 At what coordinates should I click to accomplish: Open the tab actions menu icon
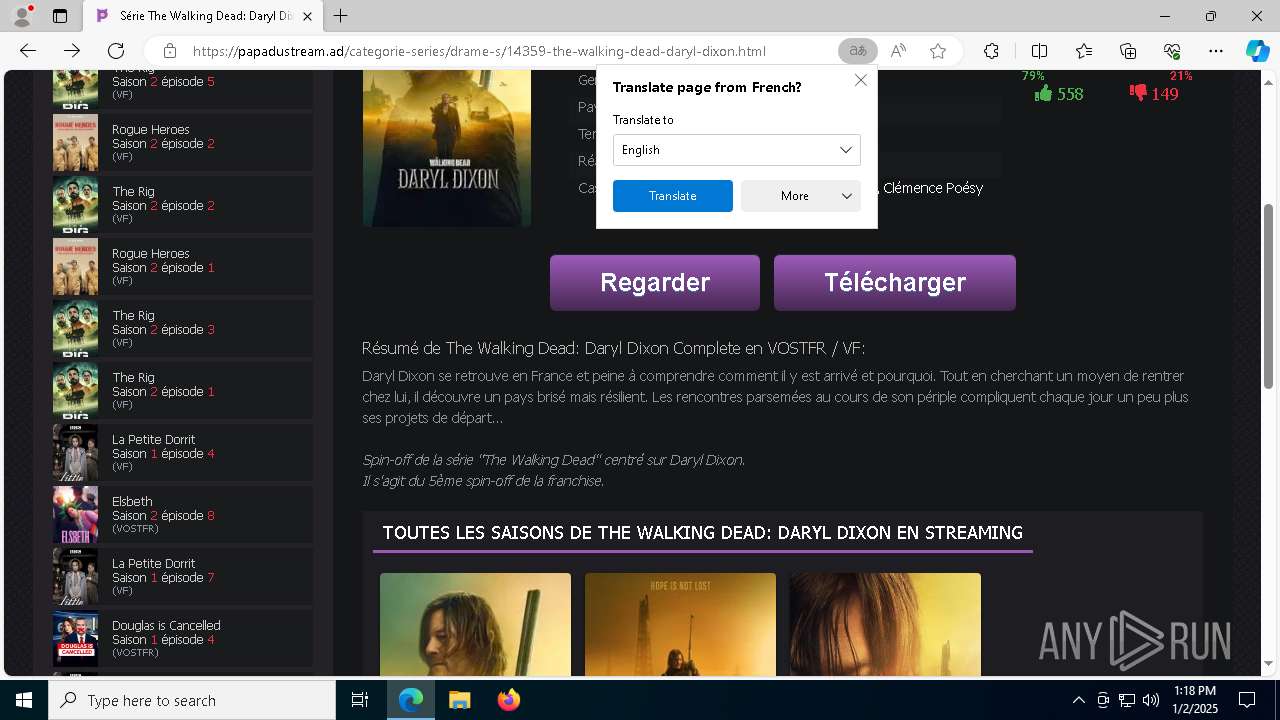coord(60,16)
